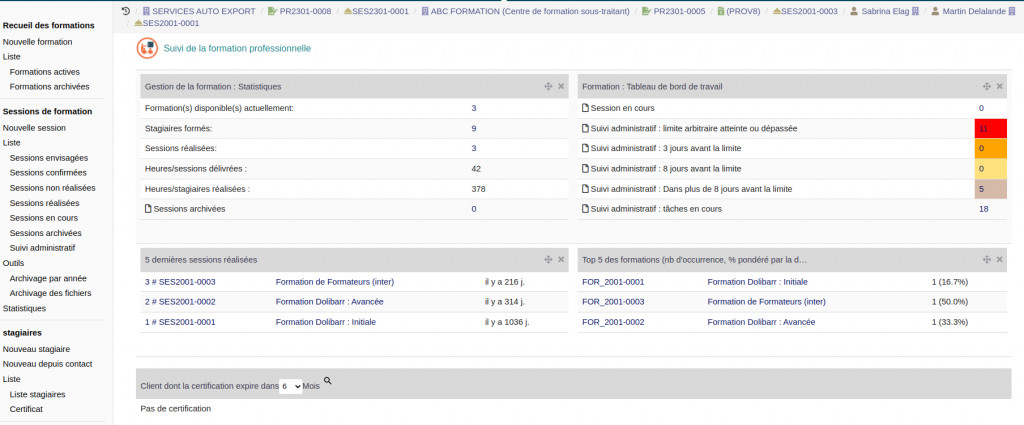Image resolution: width=1024 pixels, height=425 pixels.
Task: Close the Top 5 des formations box
Action: click(1000, 260)
